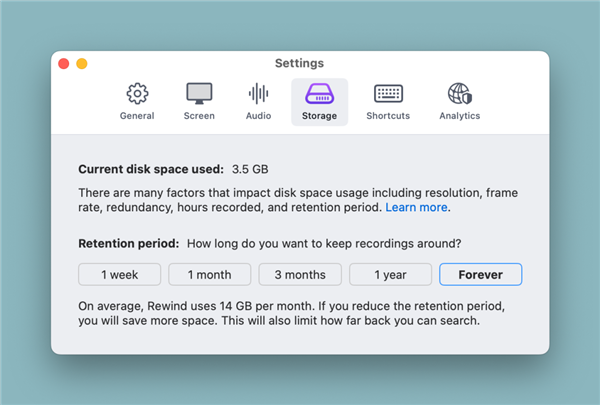This screenshot has height=405, width=600.
Task: Close the Settings window
Action: [64, 64]
